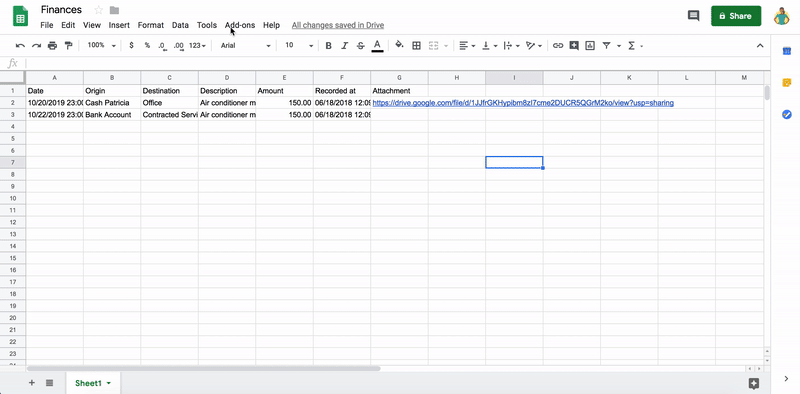This screenshot has width=800, height=394.
Task: Open the Edit menu
Action: click(x=68, y=25)
